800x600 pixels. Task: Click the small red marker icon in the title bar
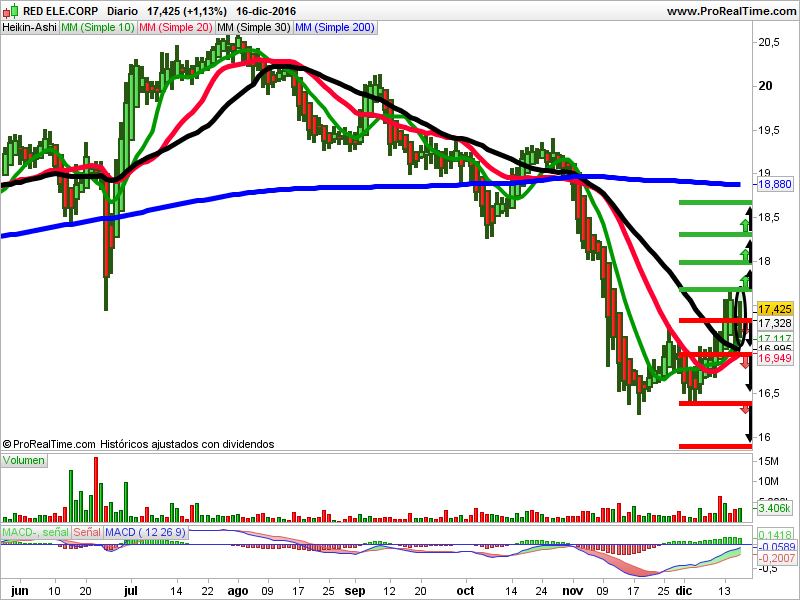(x=7, y=11)
